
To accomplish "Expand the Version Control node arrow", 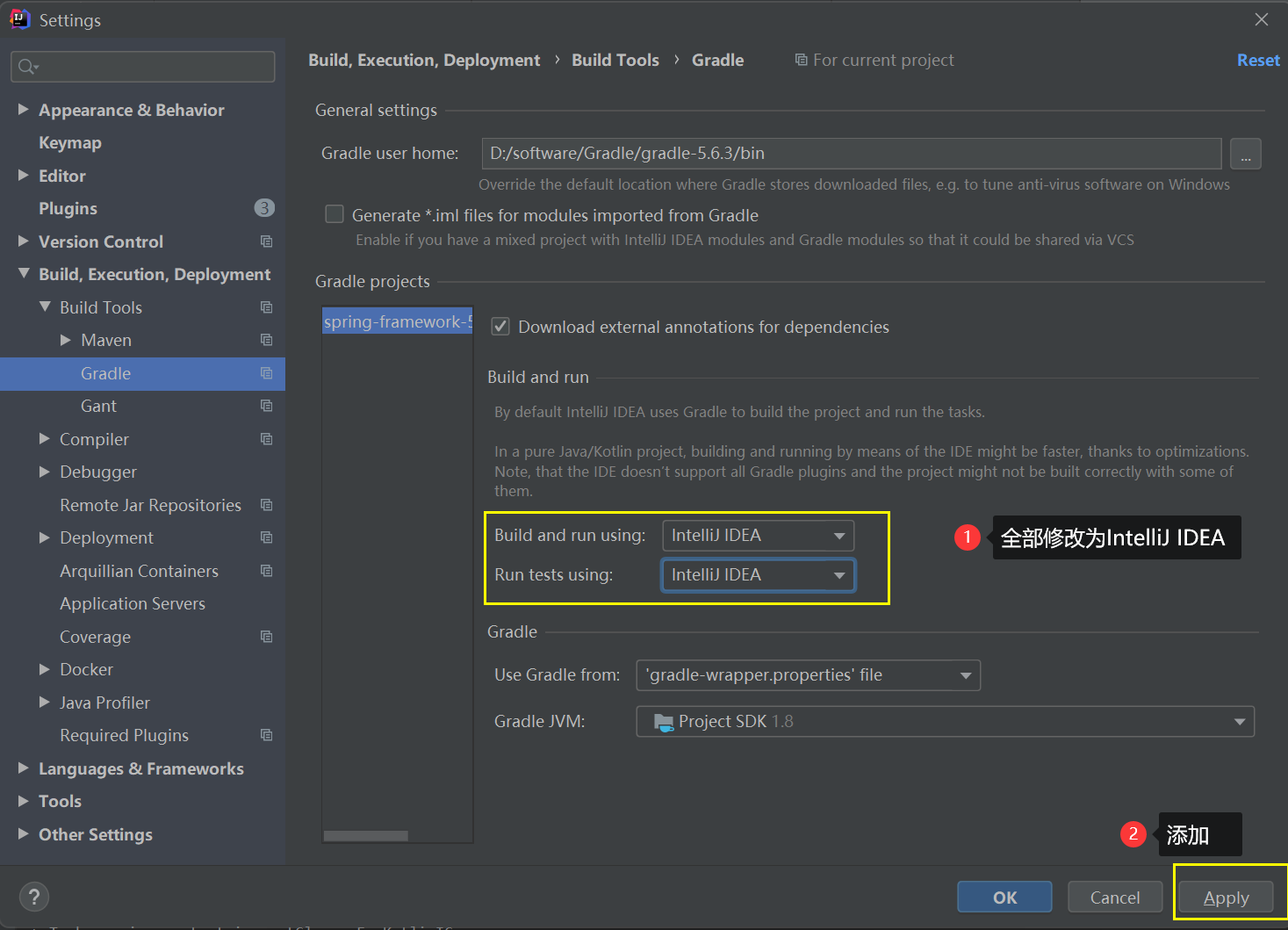I will pyautogui.click(x=24, y=241).
